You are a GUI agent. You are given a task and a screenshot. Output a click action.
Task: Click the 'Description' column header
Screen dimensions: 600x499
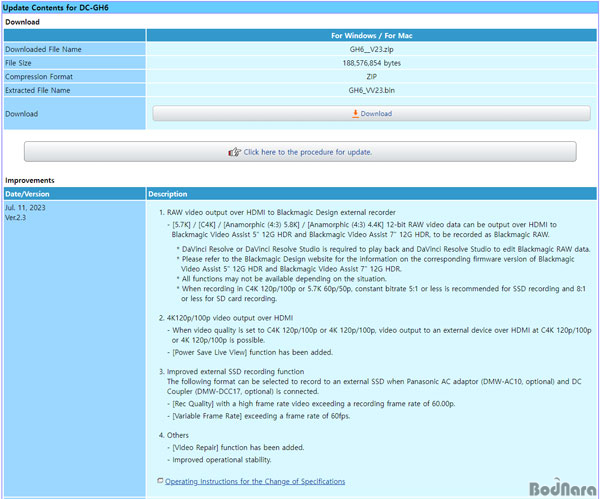168,194
